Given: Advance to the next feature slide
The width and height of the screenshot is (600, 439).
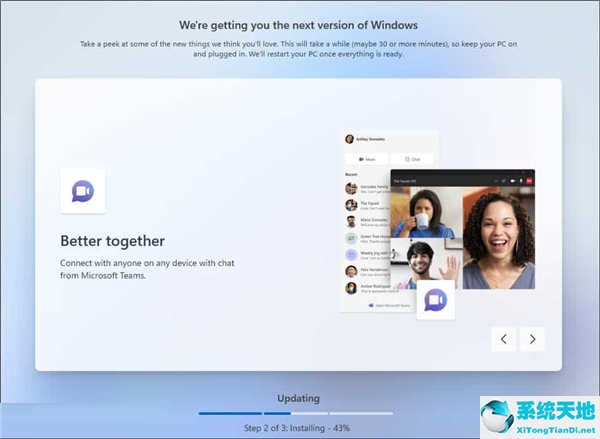Looking at the screenshot, I should [532, 339].
